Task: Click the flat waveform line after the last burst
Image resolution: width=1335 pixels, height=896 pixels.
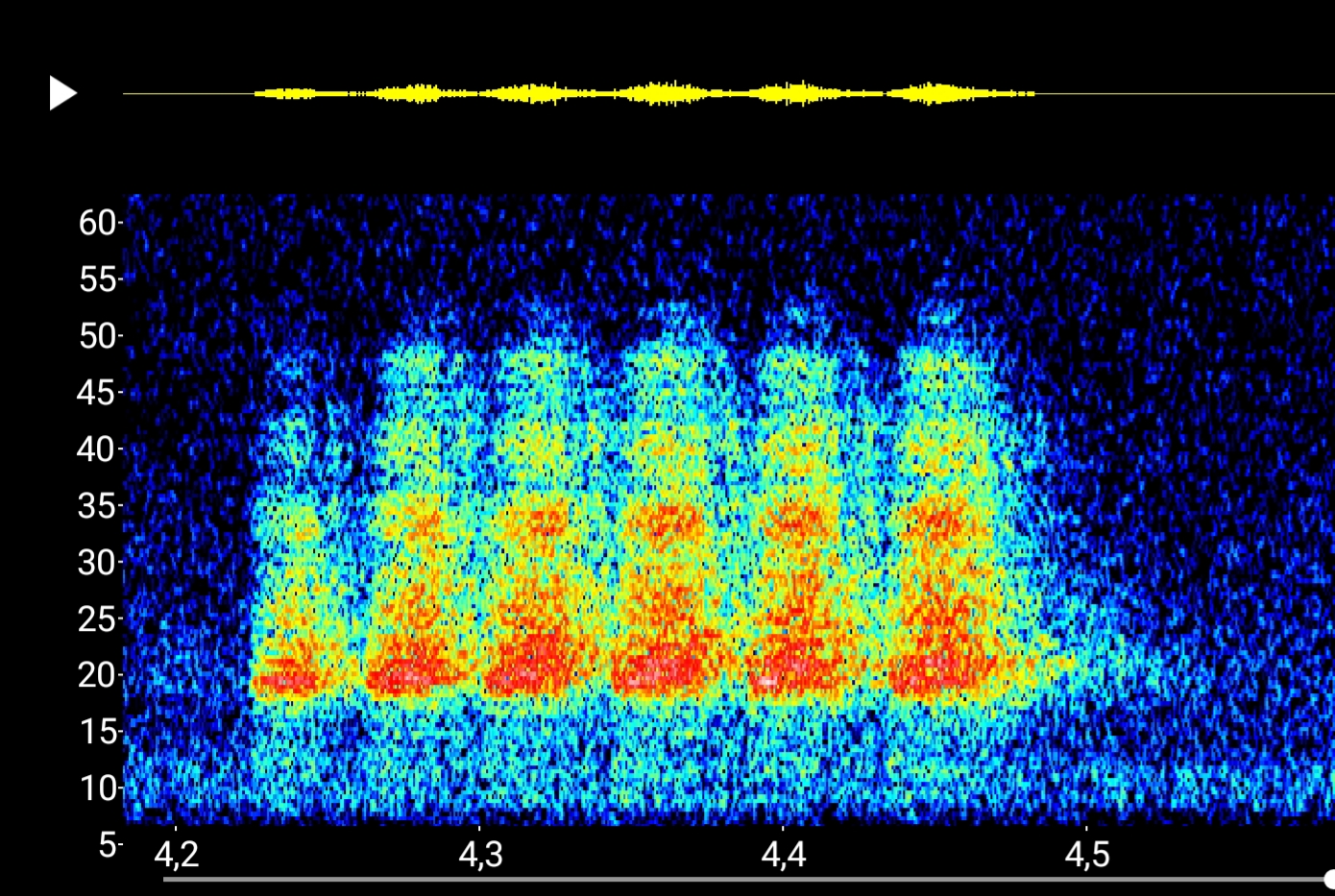Action: tap(1181, 94)
